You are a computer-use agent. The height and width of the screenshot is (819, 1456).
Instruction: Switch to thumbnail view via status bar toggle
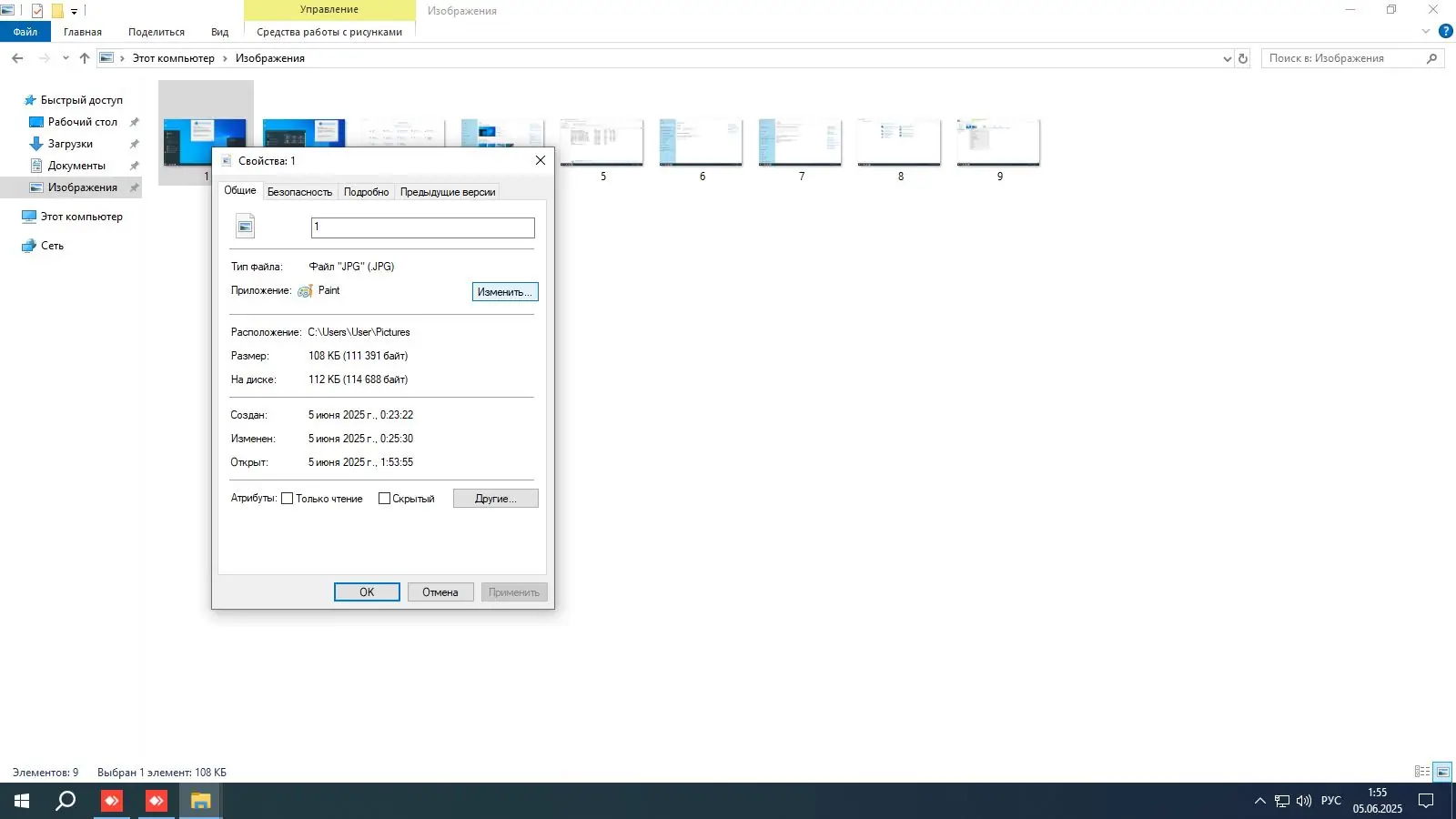tap(1441, 772)
